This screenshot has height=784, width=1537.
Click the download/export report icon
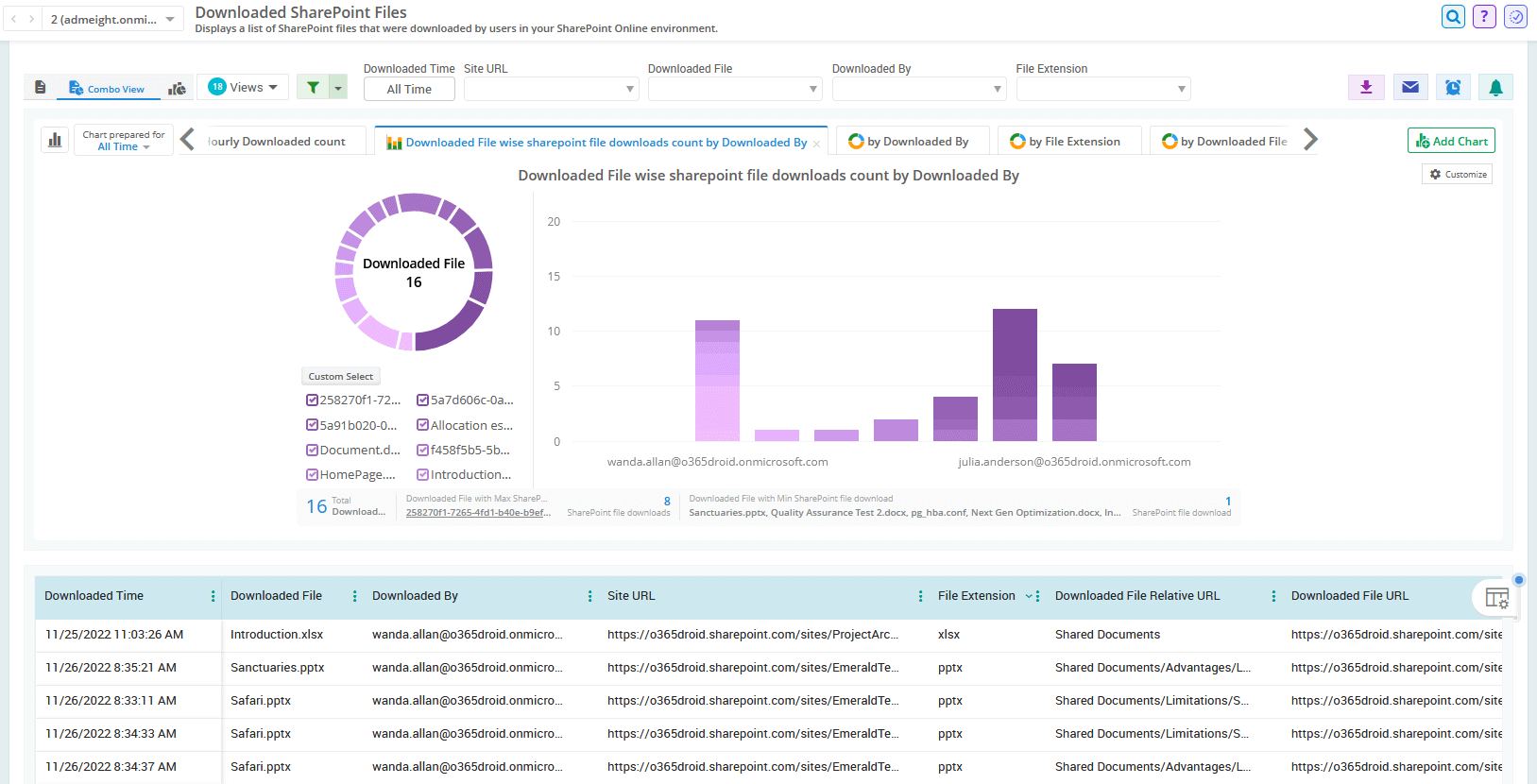click(1365, 88)
